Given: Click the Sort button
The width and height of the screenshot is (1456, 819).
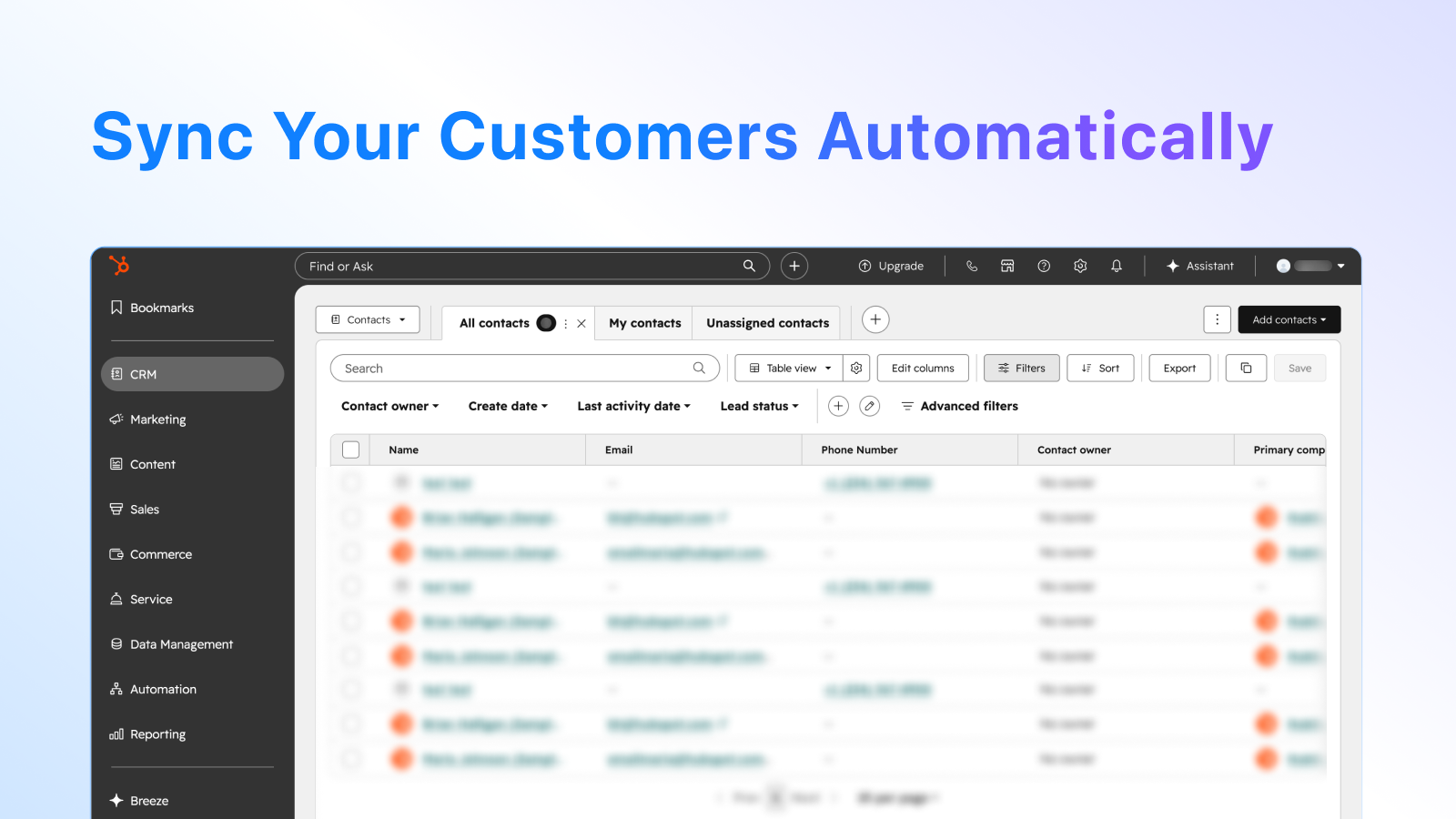Looking at the screenshot, I should coord(1100,369).
